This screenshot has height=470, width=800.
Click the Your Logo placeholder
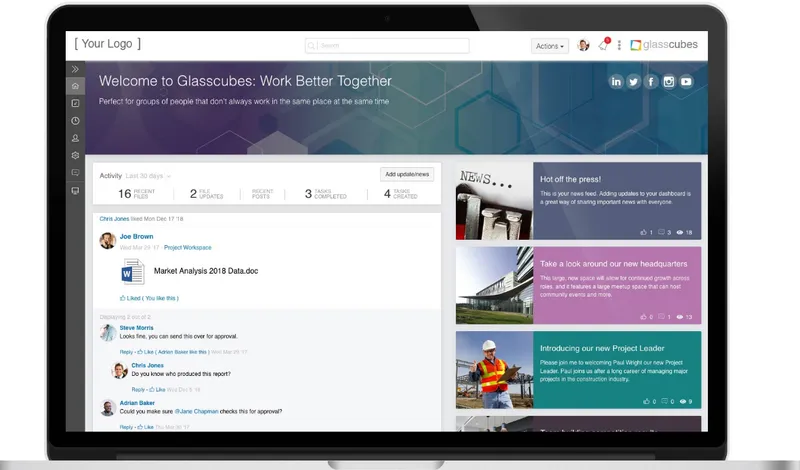click(107, 44)
